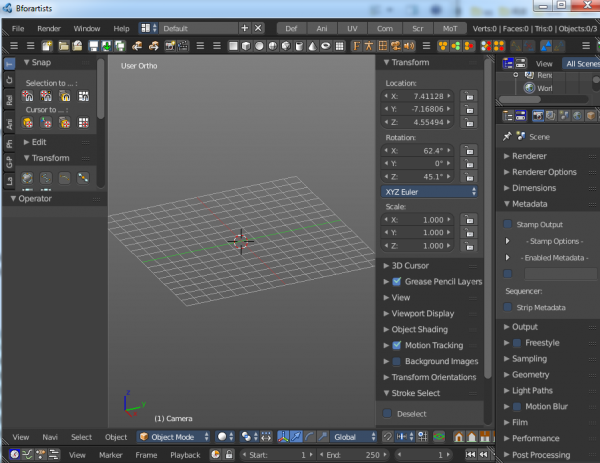
Task: Click first icon under Cursor to
Action: 29,123
